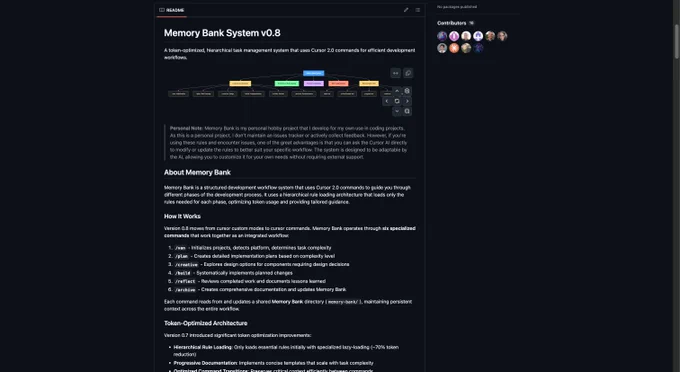This screenshot has height=372, width=680.
Task: Open the orange contributor avatar
Action: 454,48
